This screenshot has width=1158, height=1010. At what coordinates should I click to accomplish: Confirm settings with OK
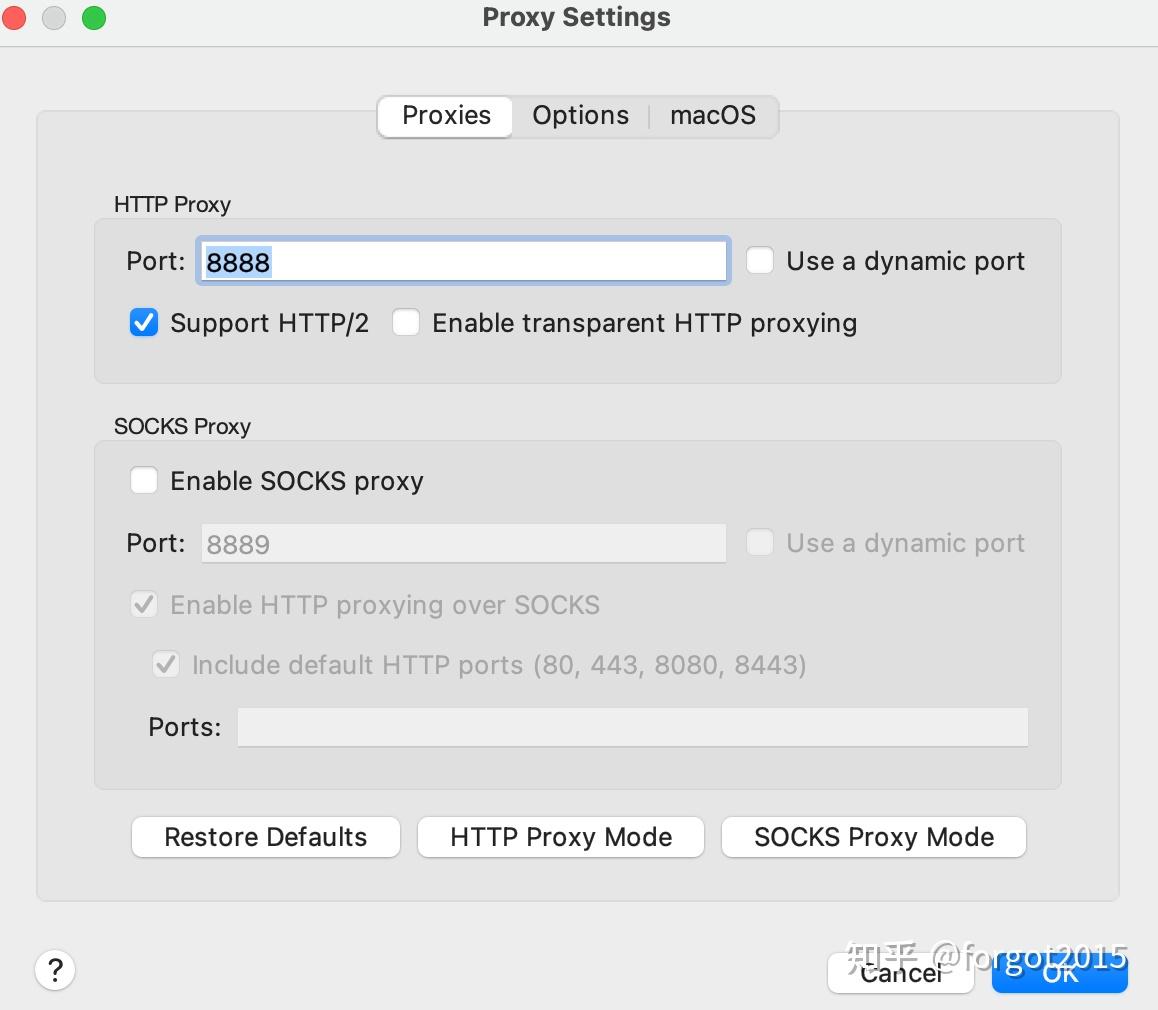click(x=1059, y=971)
